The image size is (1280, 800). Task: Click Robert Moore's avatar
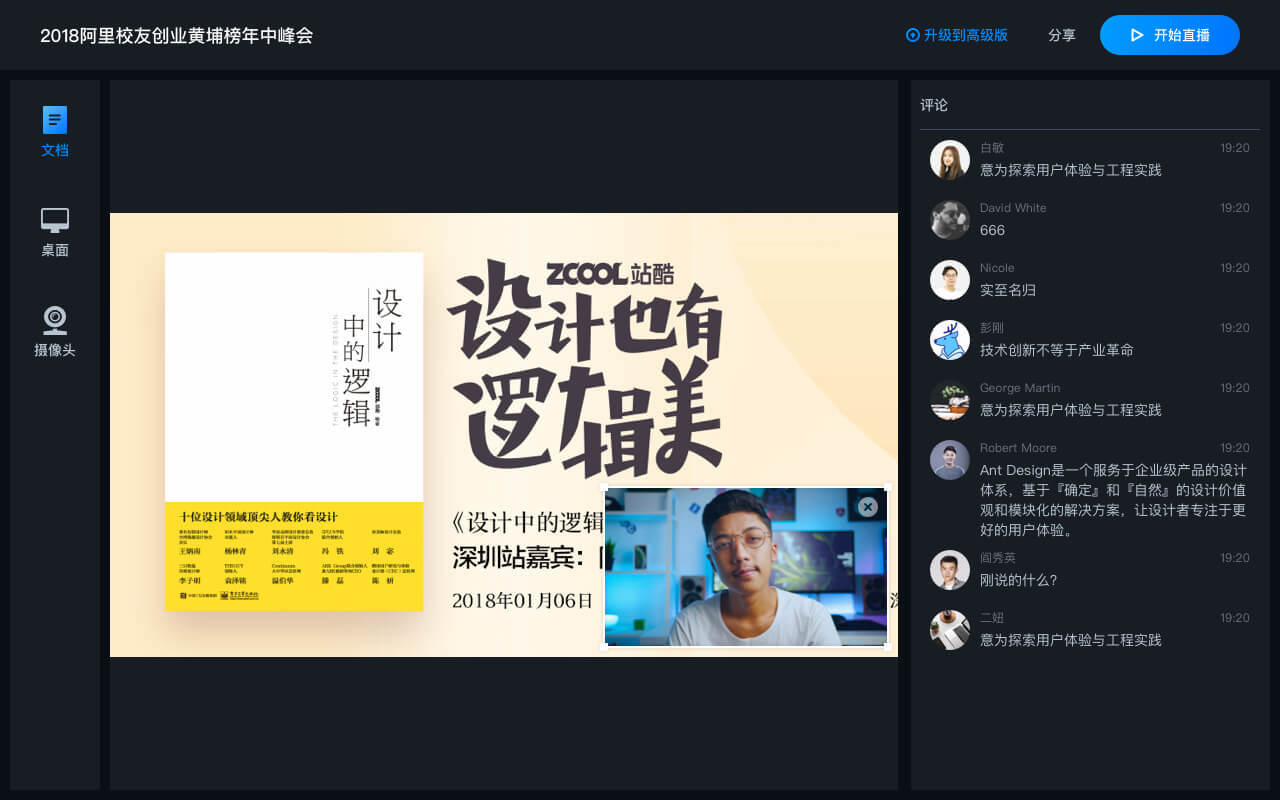click(x=950, y=460)
